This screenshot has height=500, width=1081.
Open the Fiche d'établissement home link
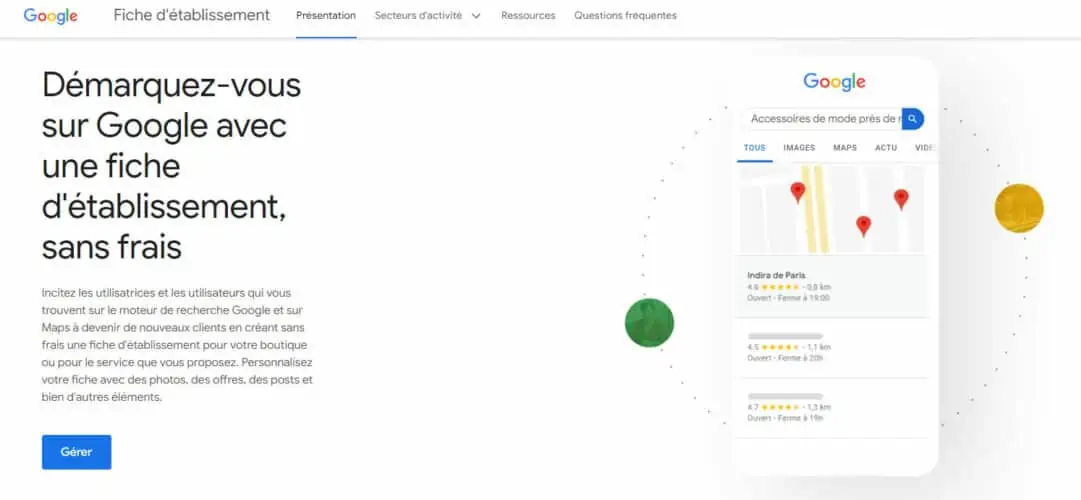pos(192,15)
